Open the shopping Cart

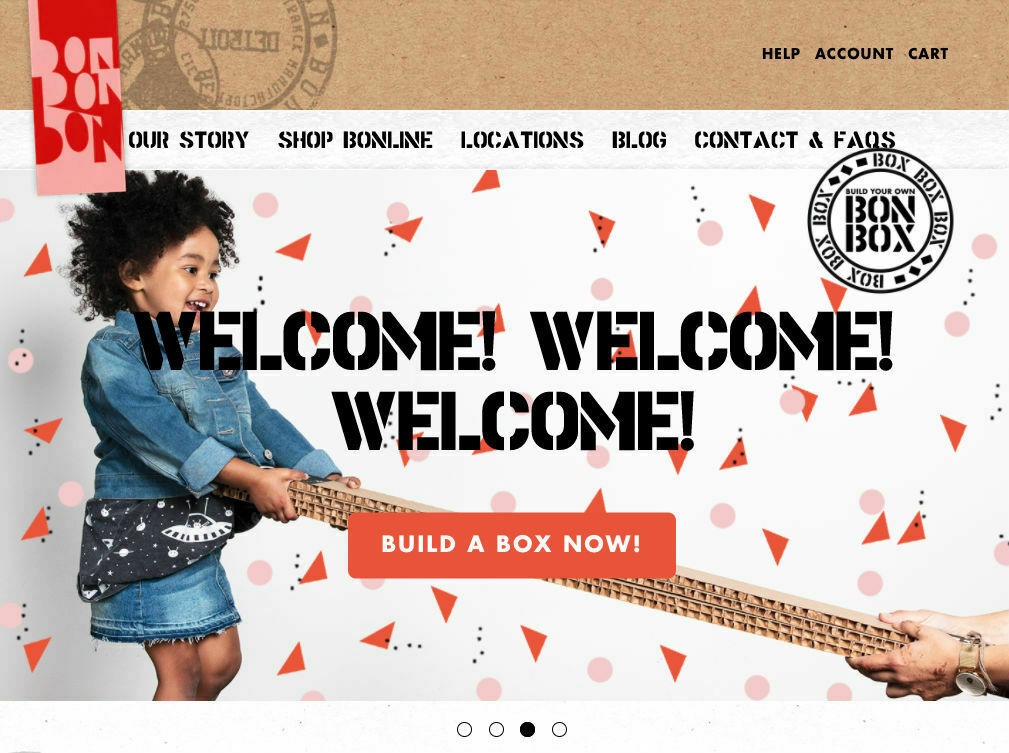tap(928, 53)
